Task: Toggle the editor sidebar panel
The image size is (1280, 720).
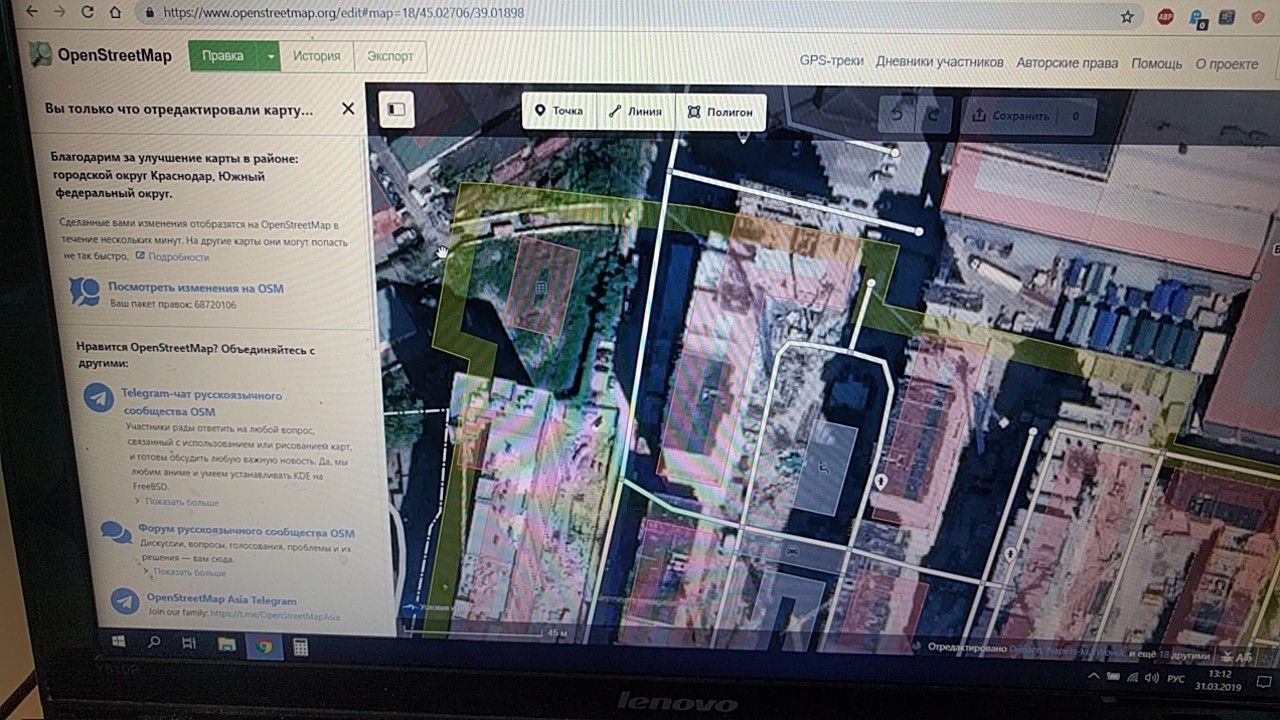Action: [x=397, y=109]
